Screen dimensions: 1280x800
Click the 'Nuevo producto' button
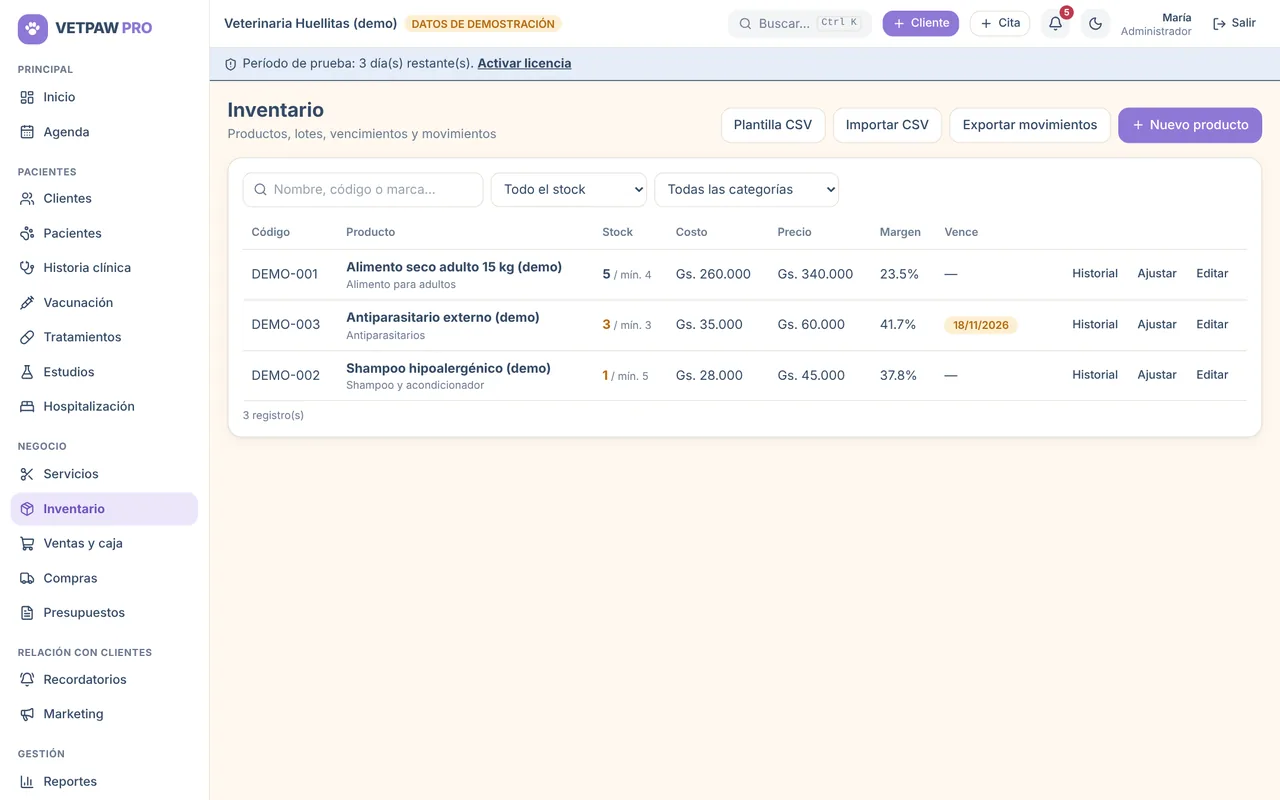pyautogui.click(x=1190, y=125)
